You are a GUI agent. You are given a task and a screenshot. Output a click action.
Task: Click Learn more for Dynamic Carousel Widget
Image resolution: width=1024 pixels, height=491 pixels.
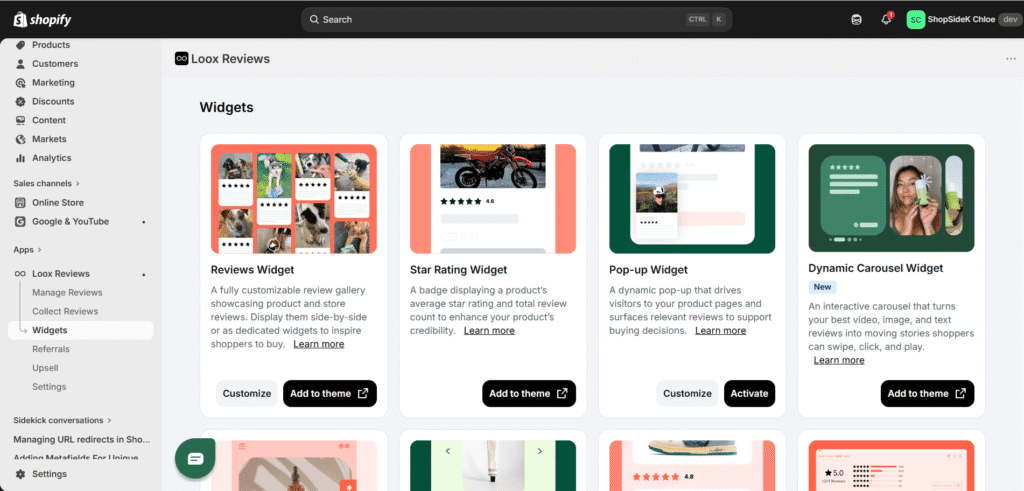pos(839,360)
